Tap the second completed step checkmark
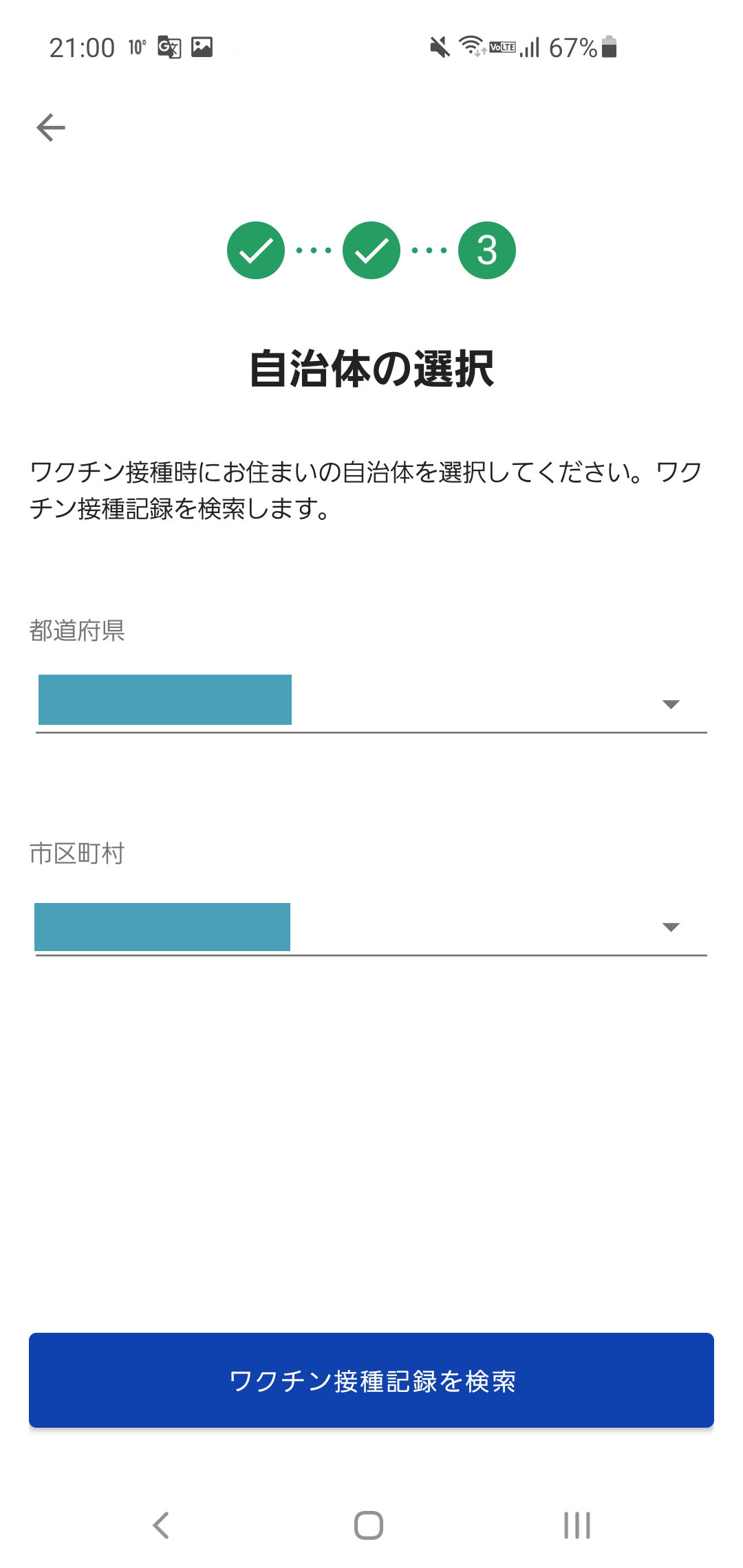Screen dimensions: 743x1568 click(x=371, y=250)
